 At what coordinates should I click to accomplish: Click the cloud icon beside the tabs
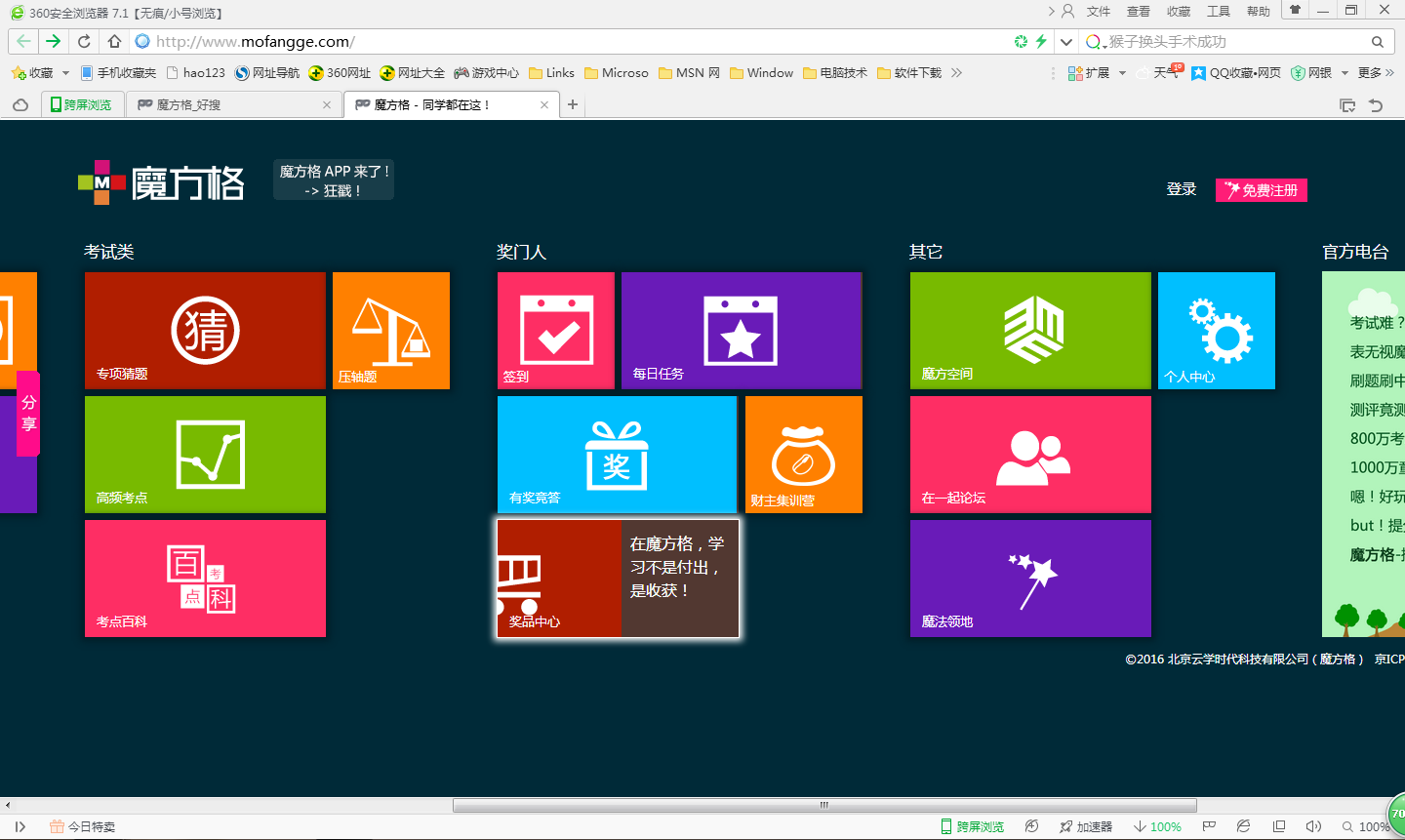pyautogui.click(x=20, y=105)
